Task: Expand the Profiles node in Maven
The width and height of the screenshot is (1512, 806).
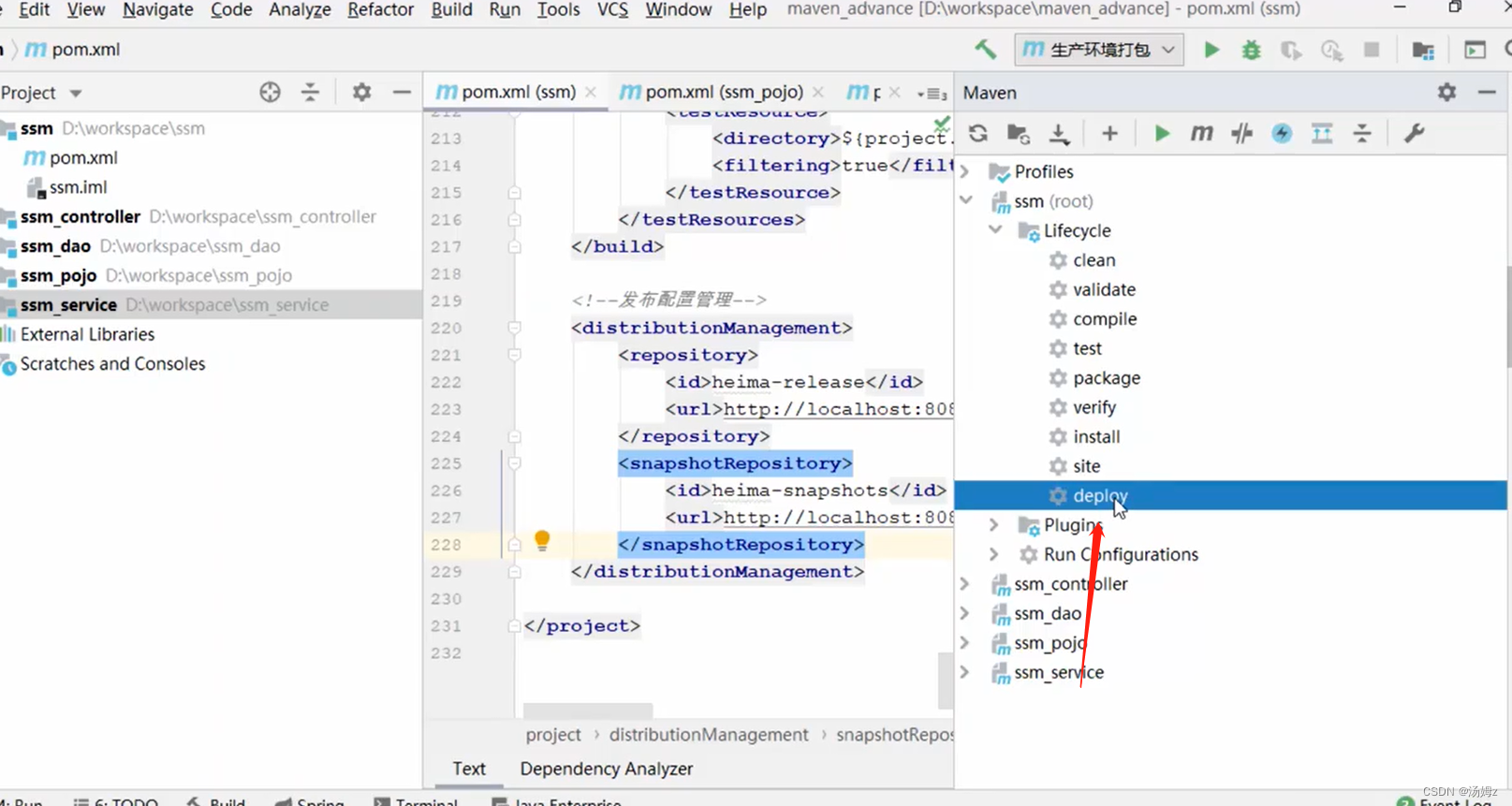Action: [965, 171]
